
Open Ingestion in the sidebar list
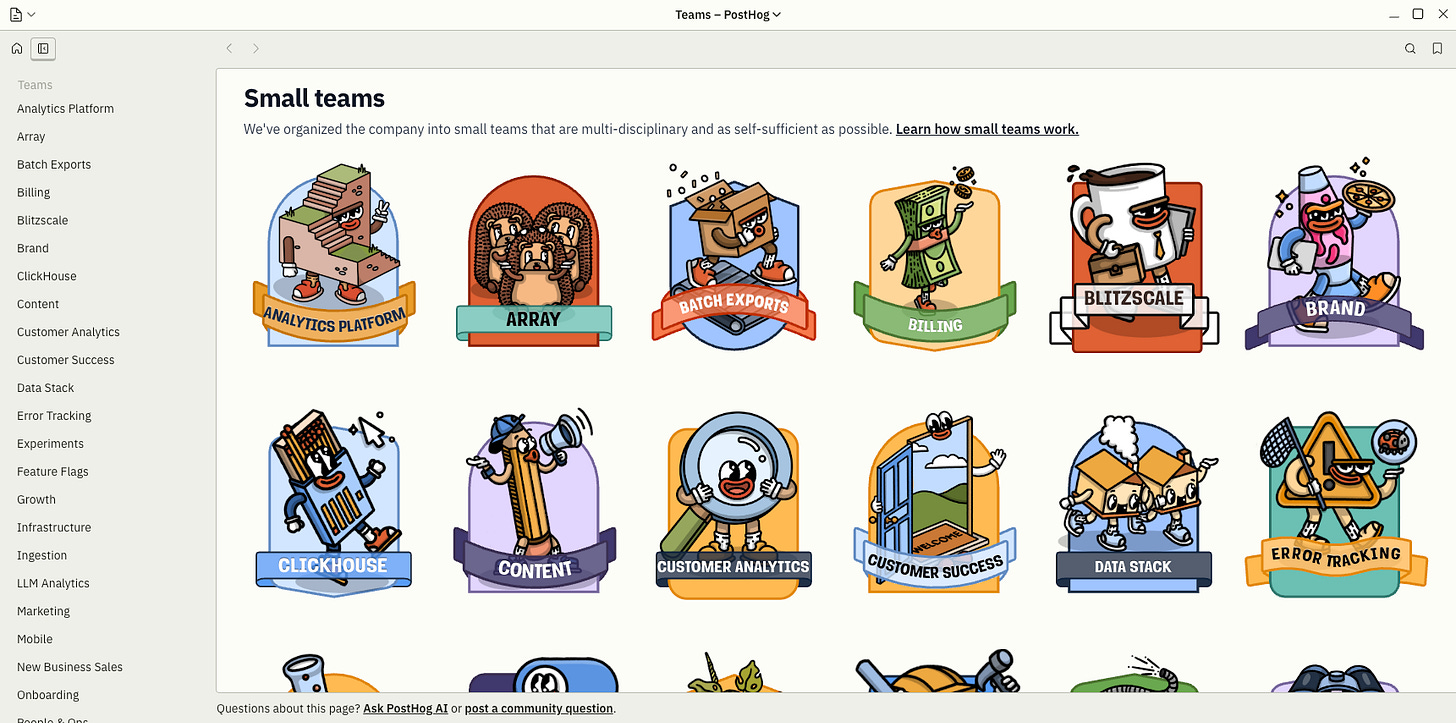(x=42, y=556)
